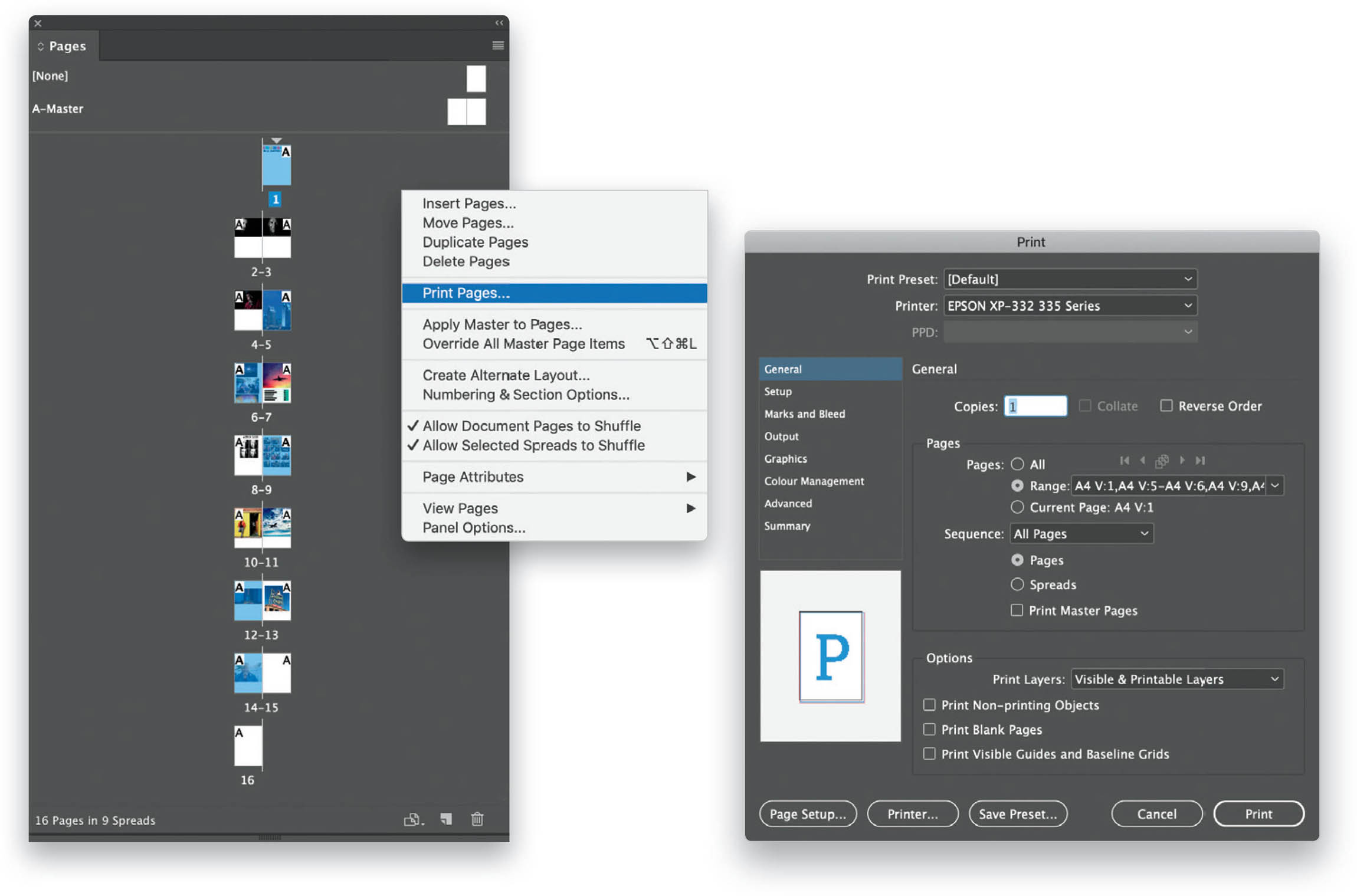Select spread 8-9 thumbnail
This screenshot has height=896, width=1357.
(x=263, y=455)
